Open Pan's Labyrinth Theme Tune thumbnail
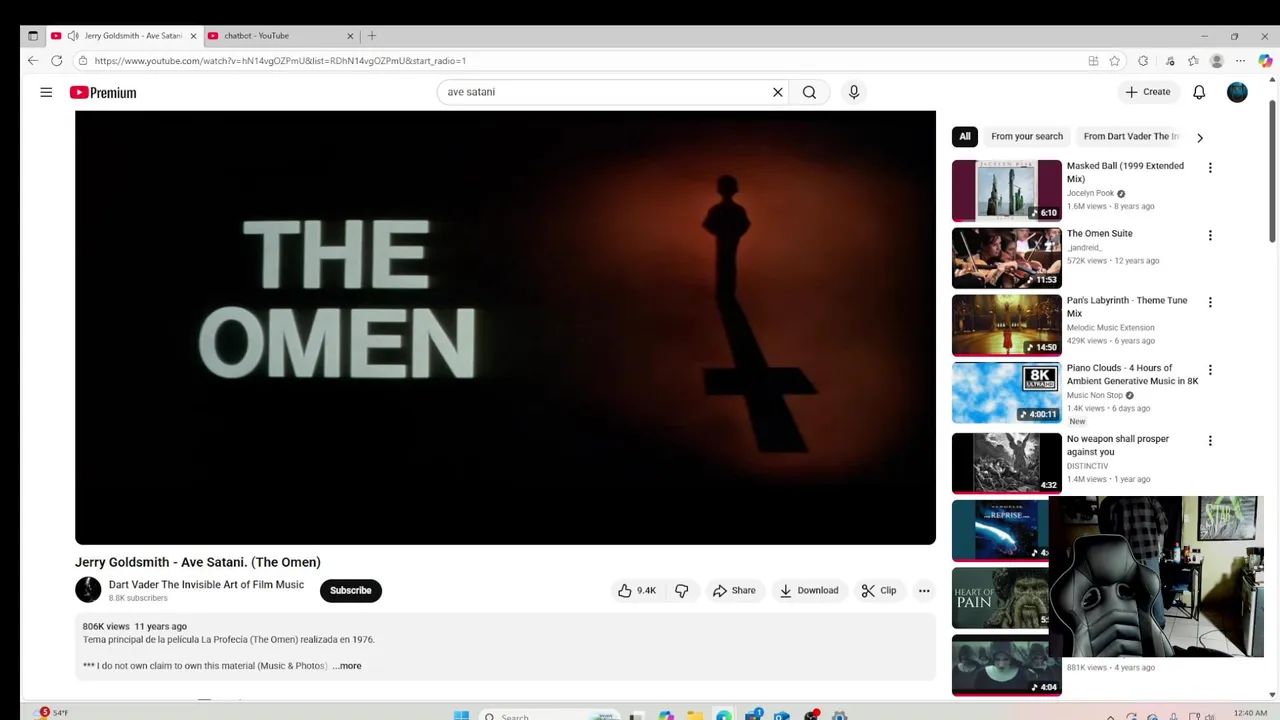This screenshot has height=720, width=1280. [x=1006, y=325]
